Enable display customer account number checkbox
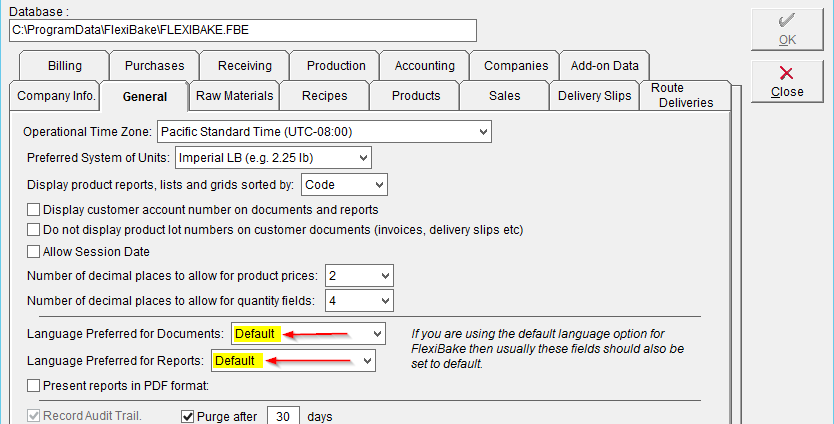The height and width of the screenshot is (424, 834). coord(34,210)
